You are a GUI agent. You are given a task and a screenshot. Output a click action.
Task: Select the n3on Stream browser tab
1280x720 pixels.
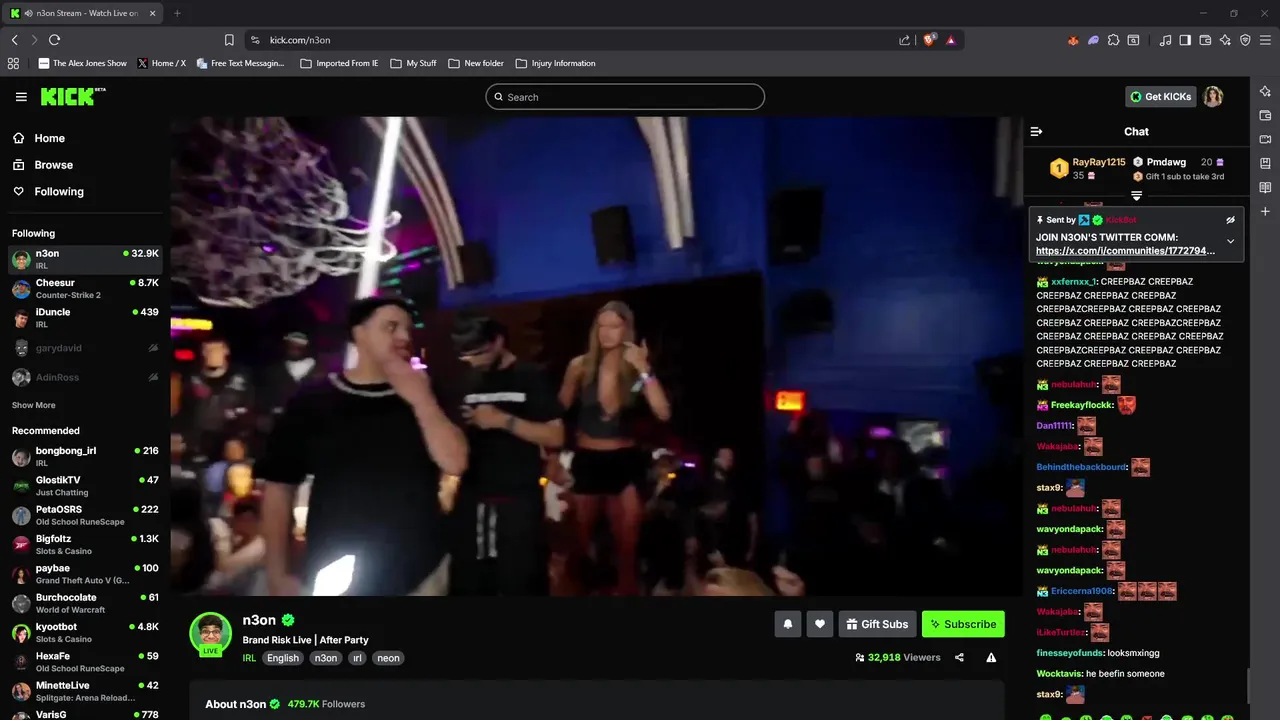82,13
